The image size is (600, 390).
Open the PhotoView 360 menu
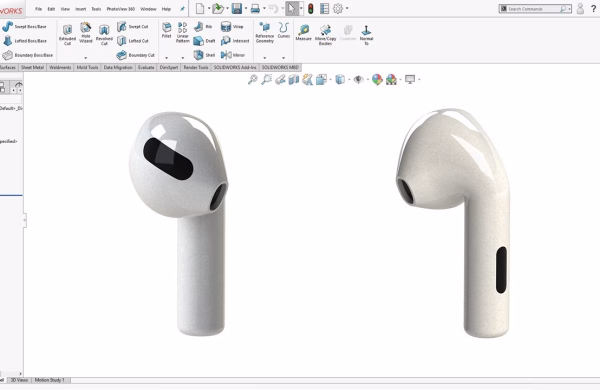[x=121, y=9]
